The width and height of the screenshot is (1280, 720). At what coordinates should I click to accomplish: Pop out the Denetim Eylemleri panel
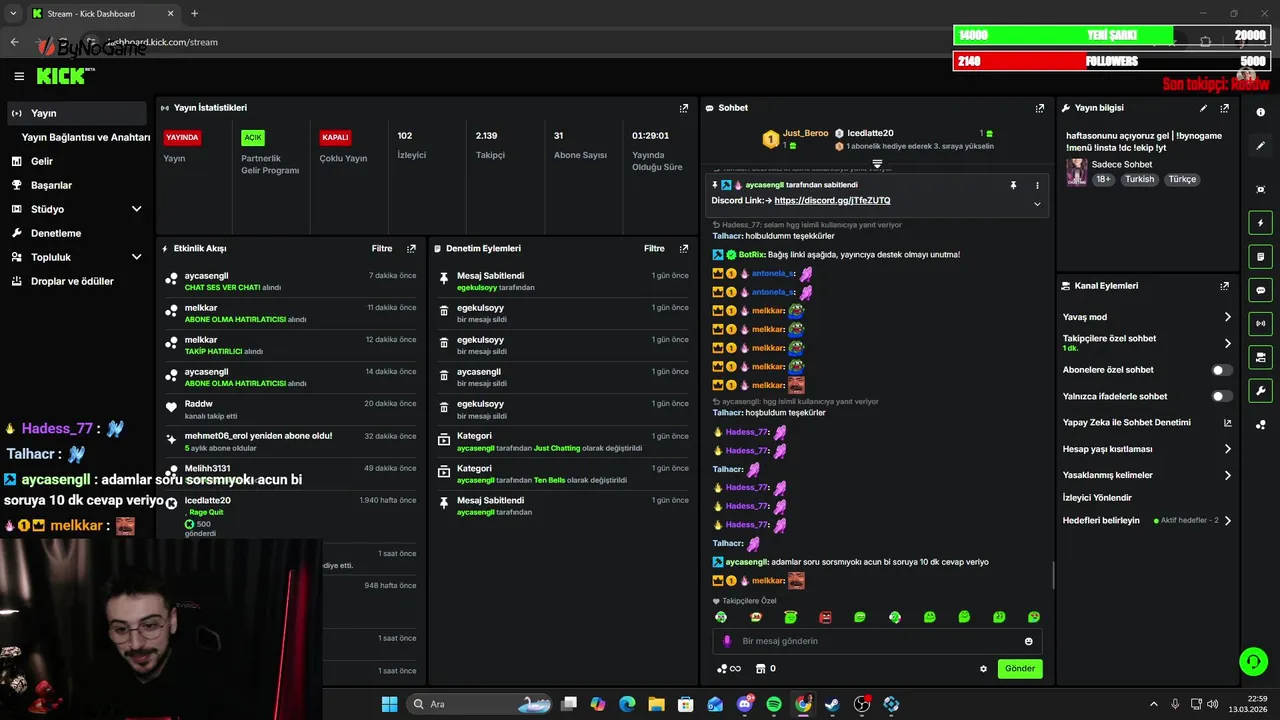click(684, 249)
